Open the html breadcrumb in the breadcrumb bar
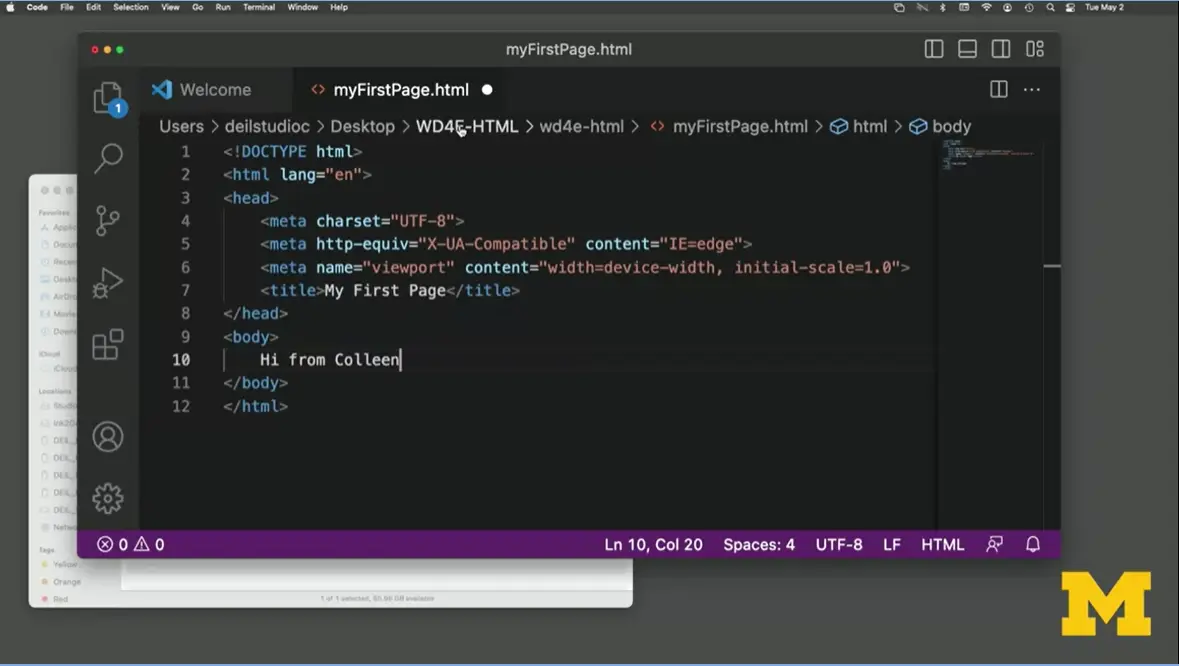This screenshot has height=666, width=1179. (x=869, y=126)
